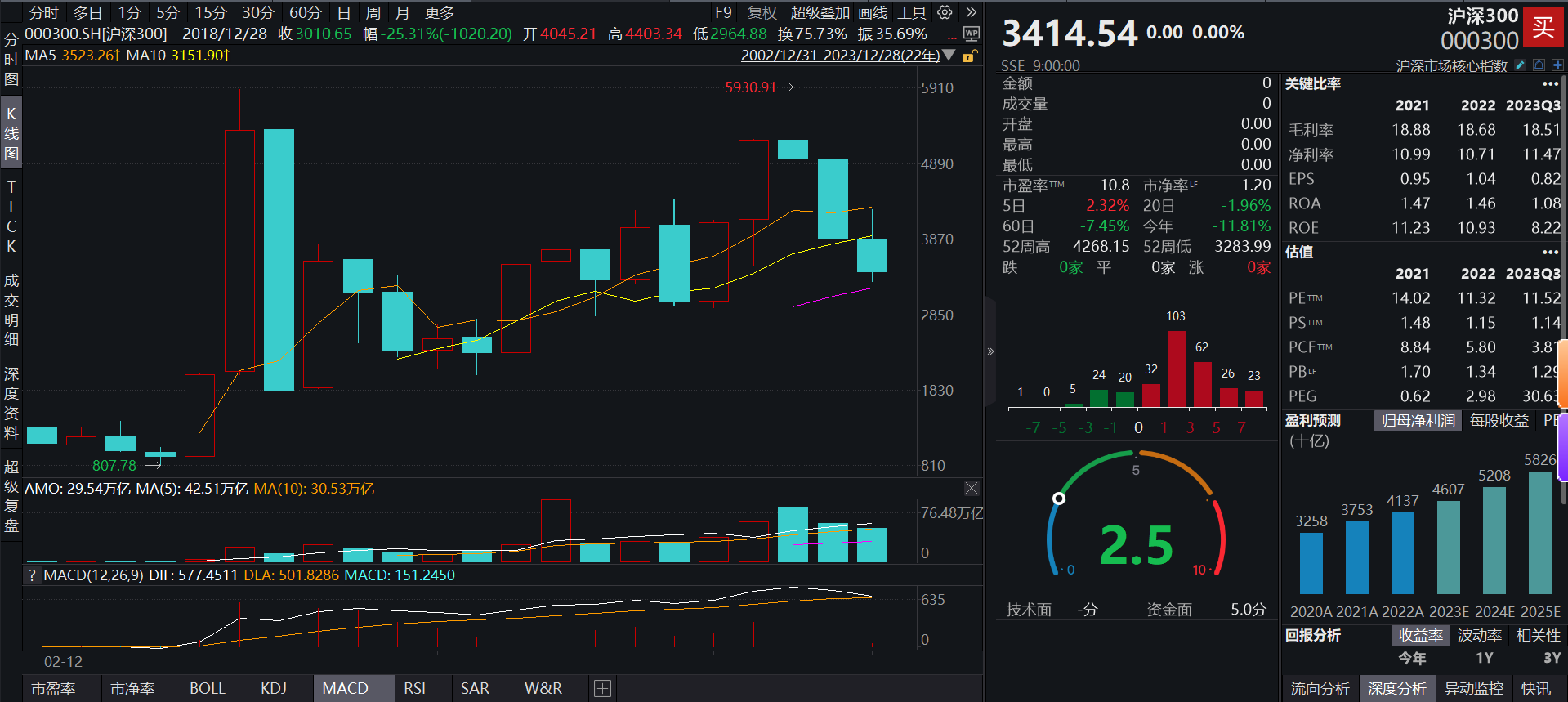Select the 波动率 toggle
Screen dimensions: 1568x702
pyautogui.click(x=1480, y=635)
